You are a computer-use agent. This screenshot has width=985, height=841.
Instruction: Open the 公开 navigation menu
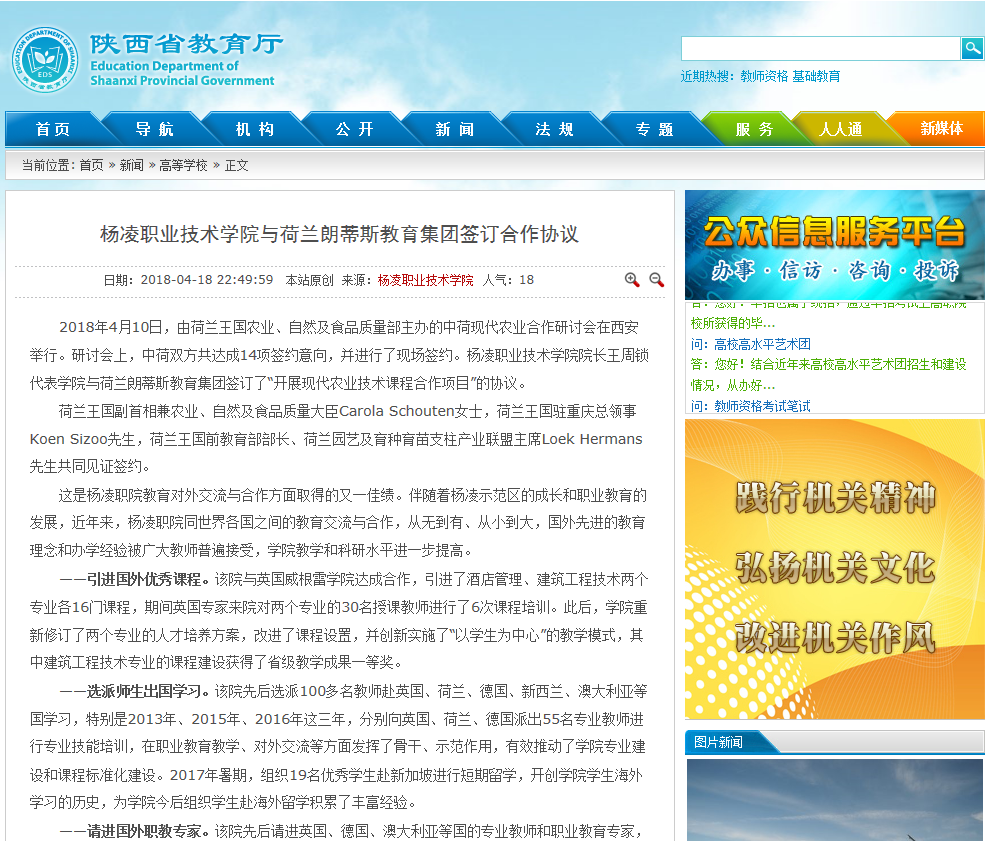(x=354, y=129)
